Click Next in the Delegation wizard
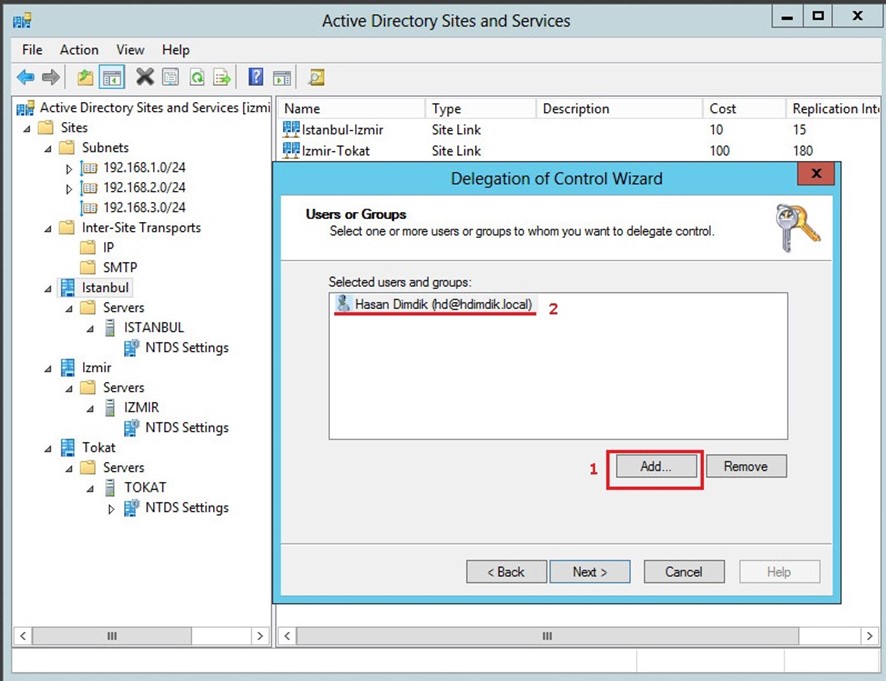Viewport: 886px width, 681px height. 590,572
